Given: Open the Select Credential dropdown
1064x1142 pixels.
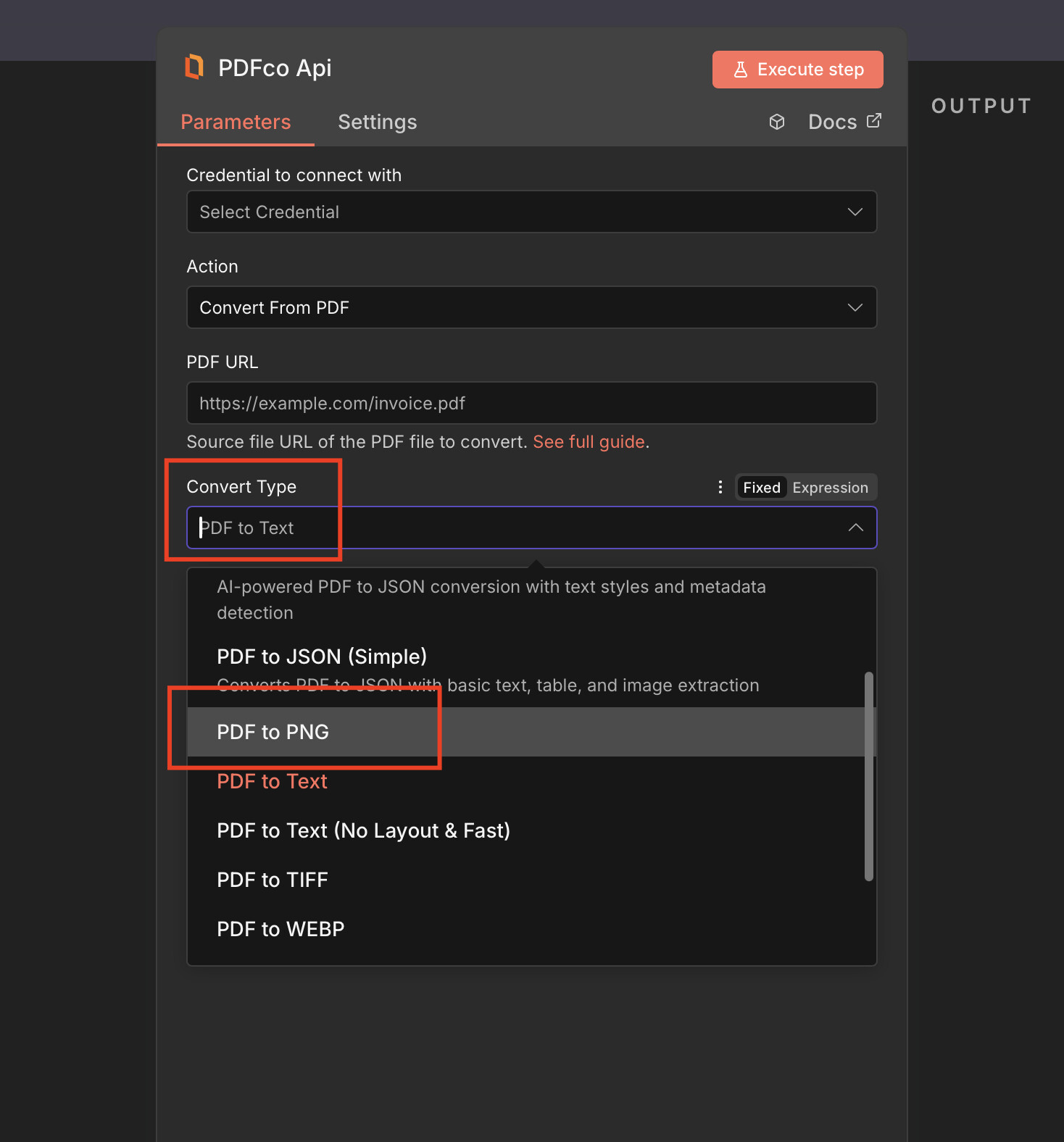Looking at the screenshot, I should [x=531, y=212].
